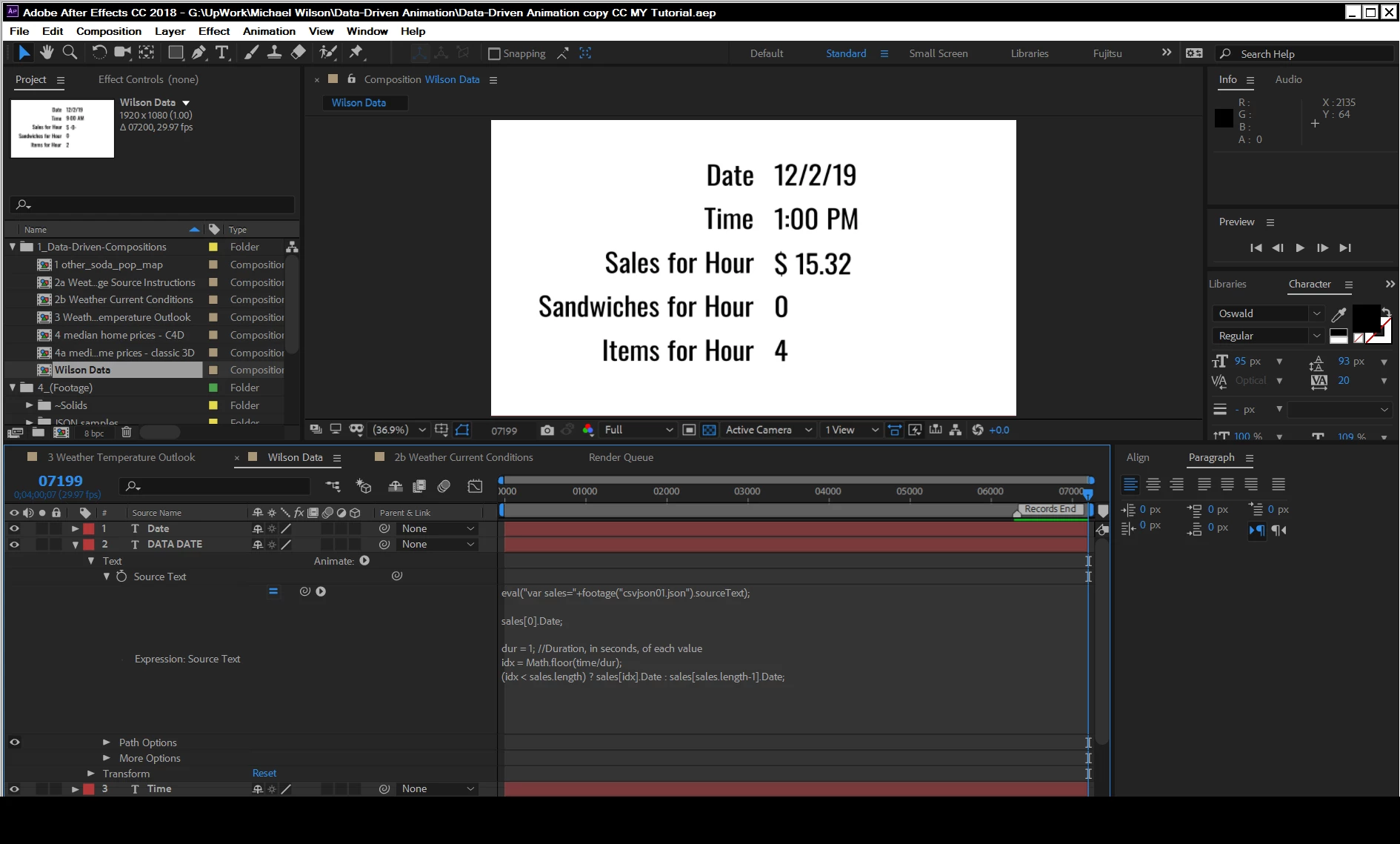The width and height of the screenshot is (1400, 844).
Task: Click the Records End timeline marker
Action: tap(1050, 509)
